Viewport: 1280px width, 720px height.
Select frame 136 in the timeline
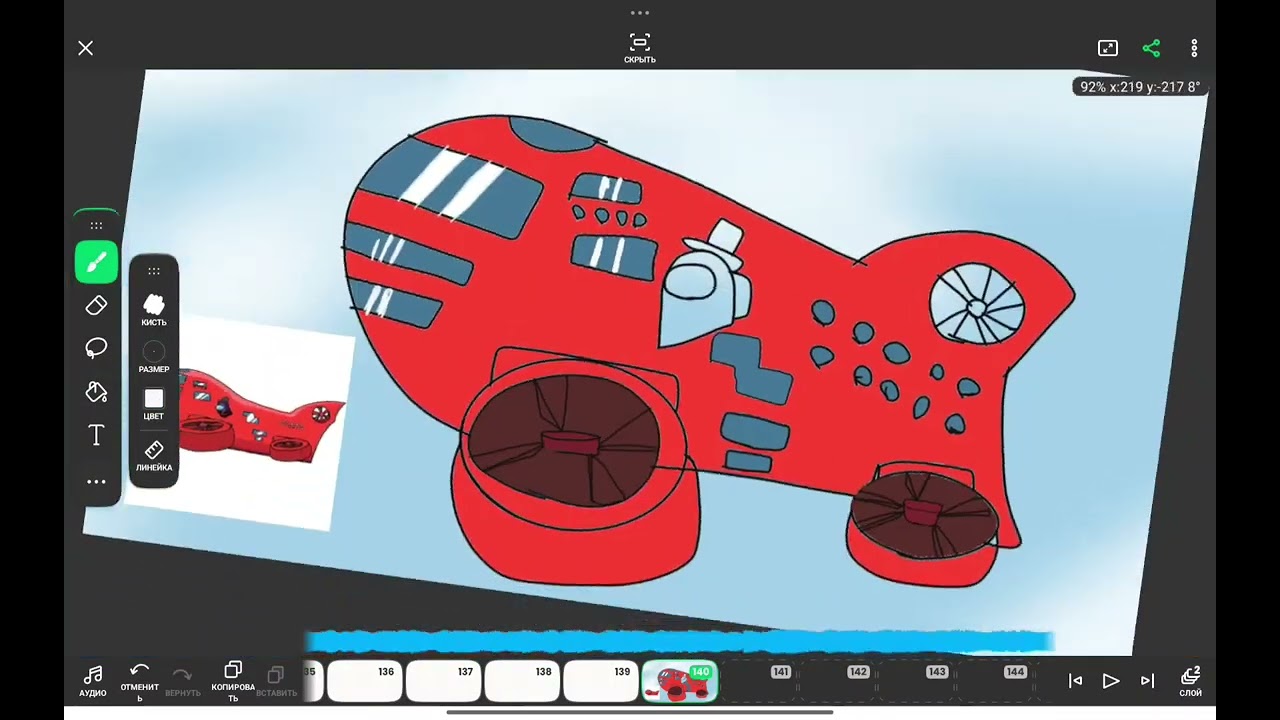(365, 681)
